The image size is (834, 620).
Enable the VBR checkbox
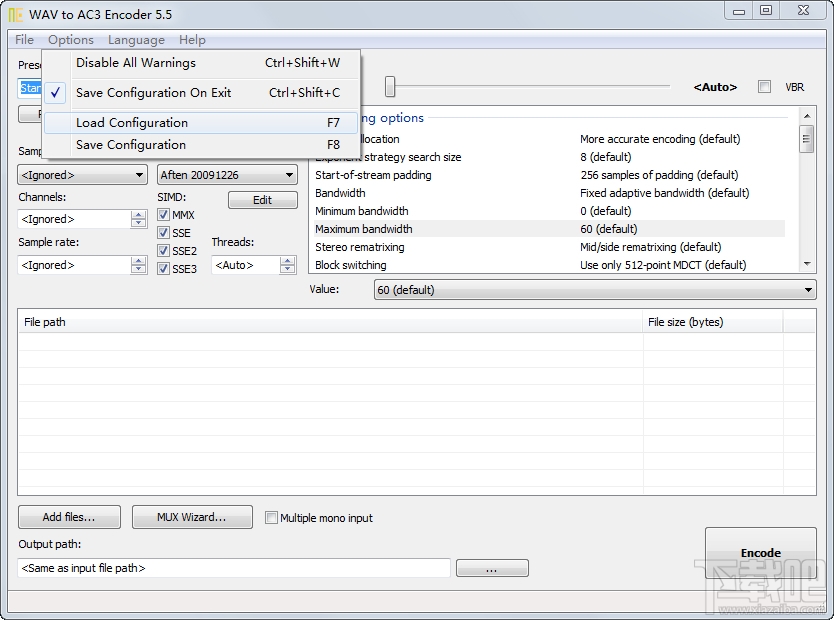[764, 87]
